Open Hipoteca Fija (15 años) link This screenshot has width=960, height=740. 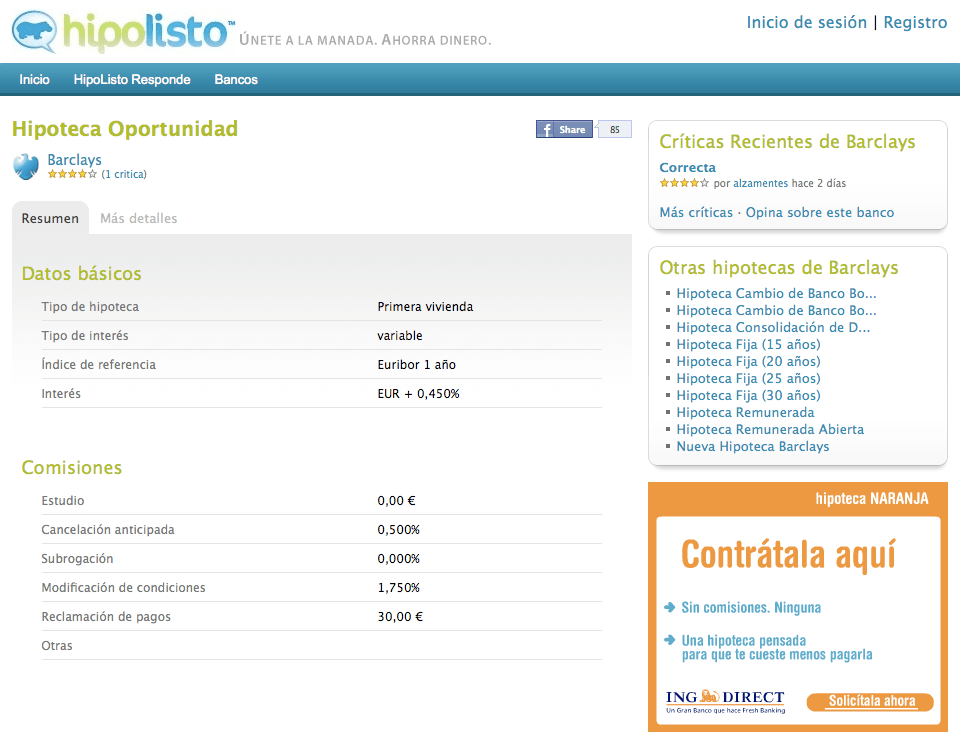pyautogui.click(x=748, y=345)
